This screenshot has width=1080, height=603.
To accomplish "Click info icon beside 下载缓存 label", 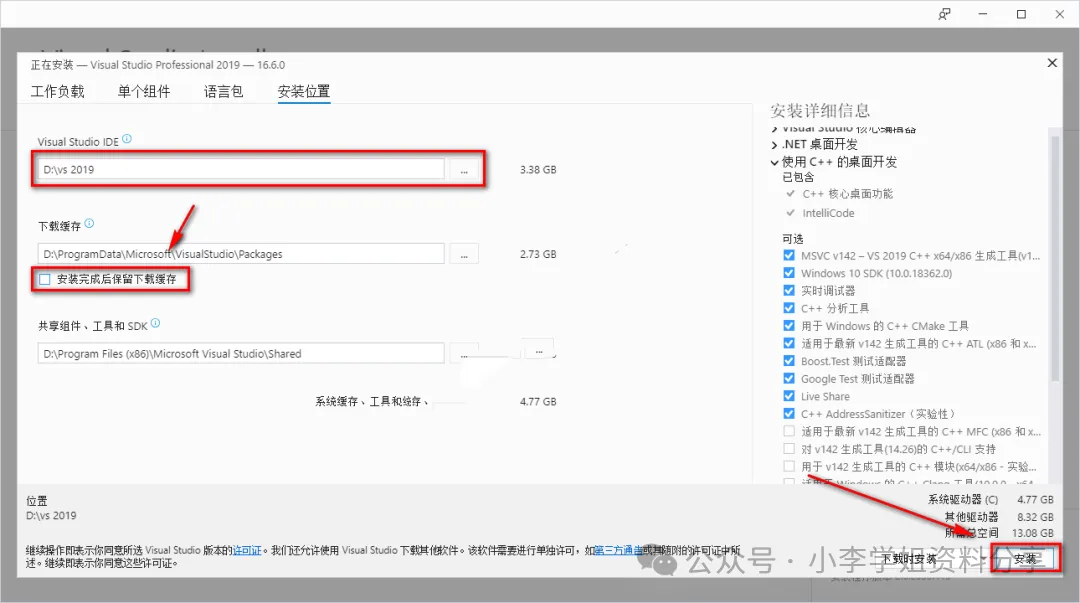I will pos(90,223).
